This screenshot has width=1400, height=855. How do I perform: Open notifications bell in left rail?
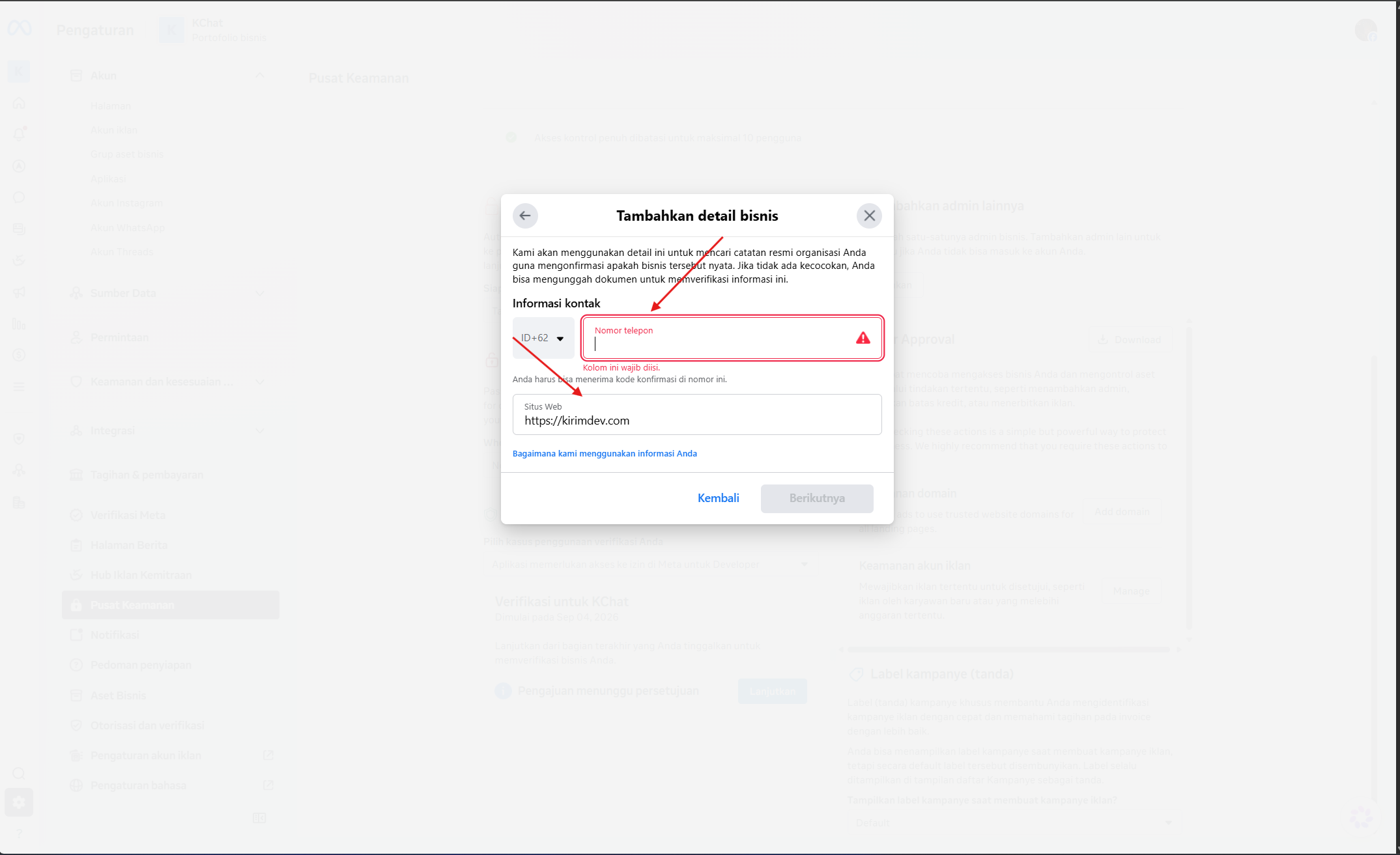click(19, 133)
